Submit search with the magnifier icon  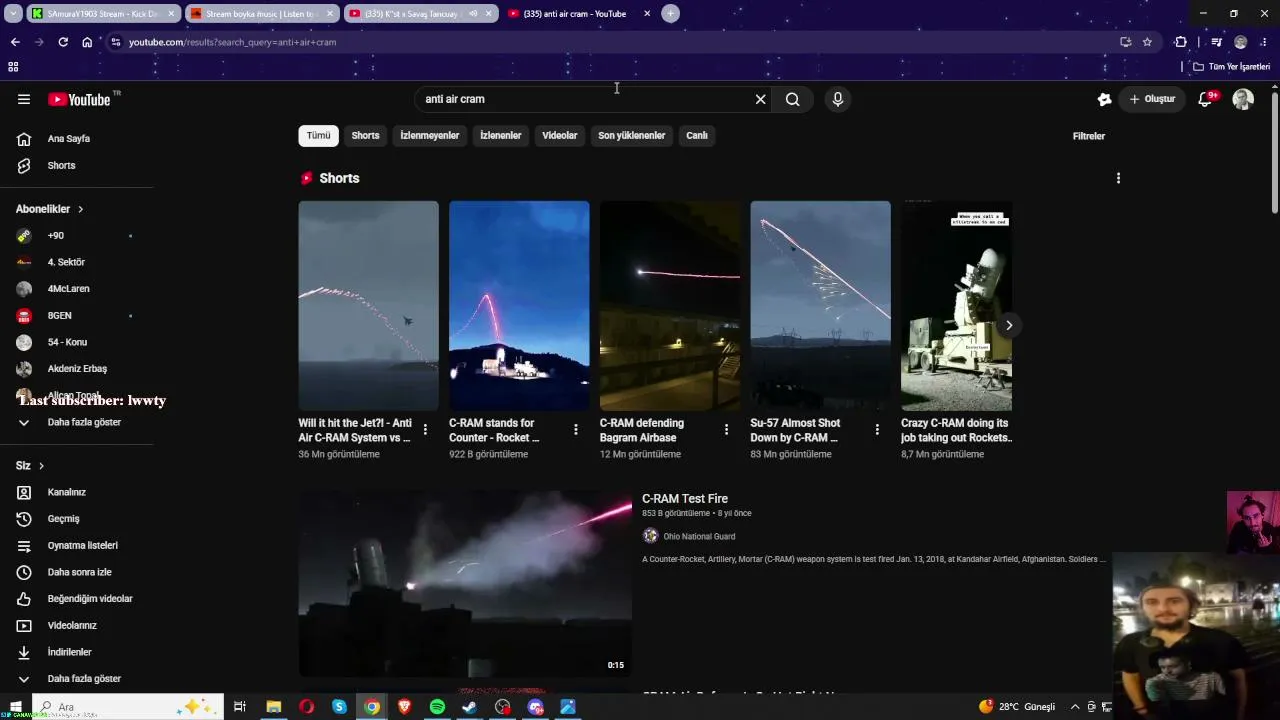point(792,99)
